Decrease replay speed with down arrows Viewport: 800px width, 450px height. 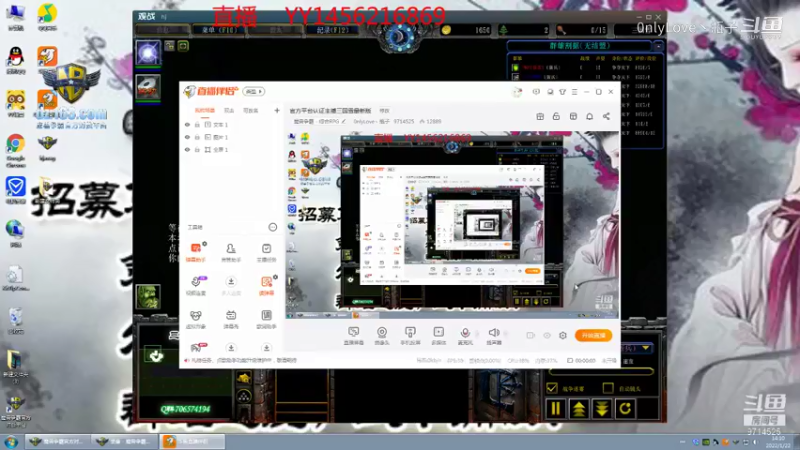(x=602, y=409)
